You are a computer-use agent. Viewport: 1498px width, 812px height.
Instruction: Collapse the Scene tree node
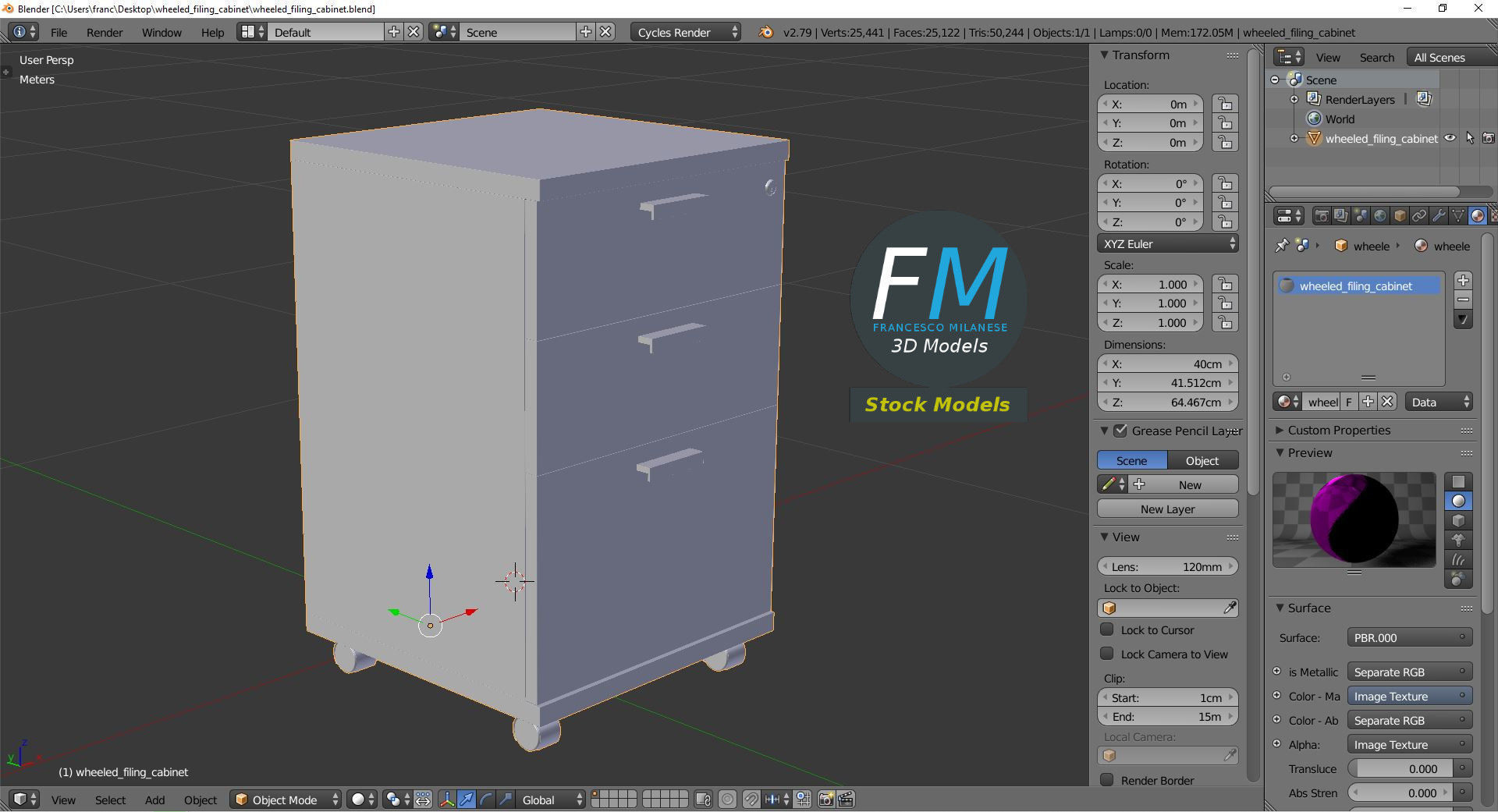coord(1275,80)
